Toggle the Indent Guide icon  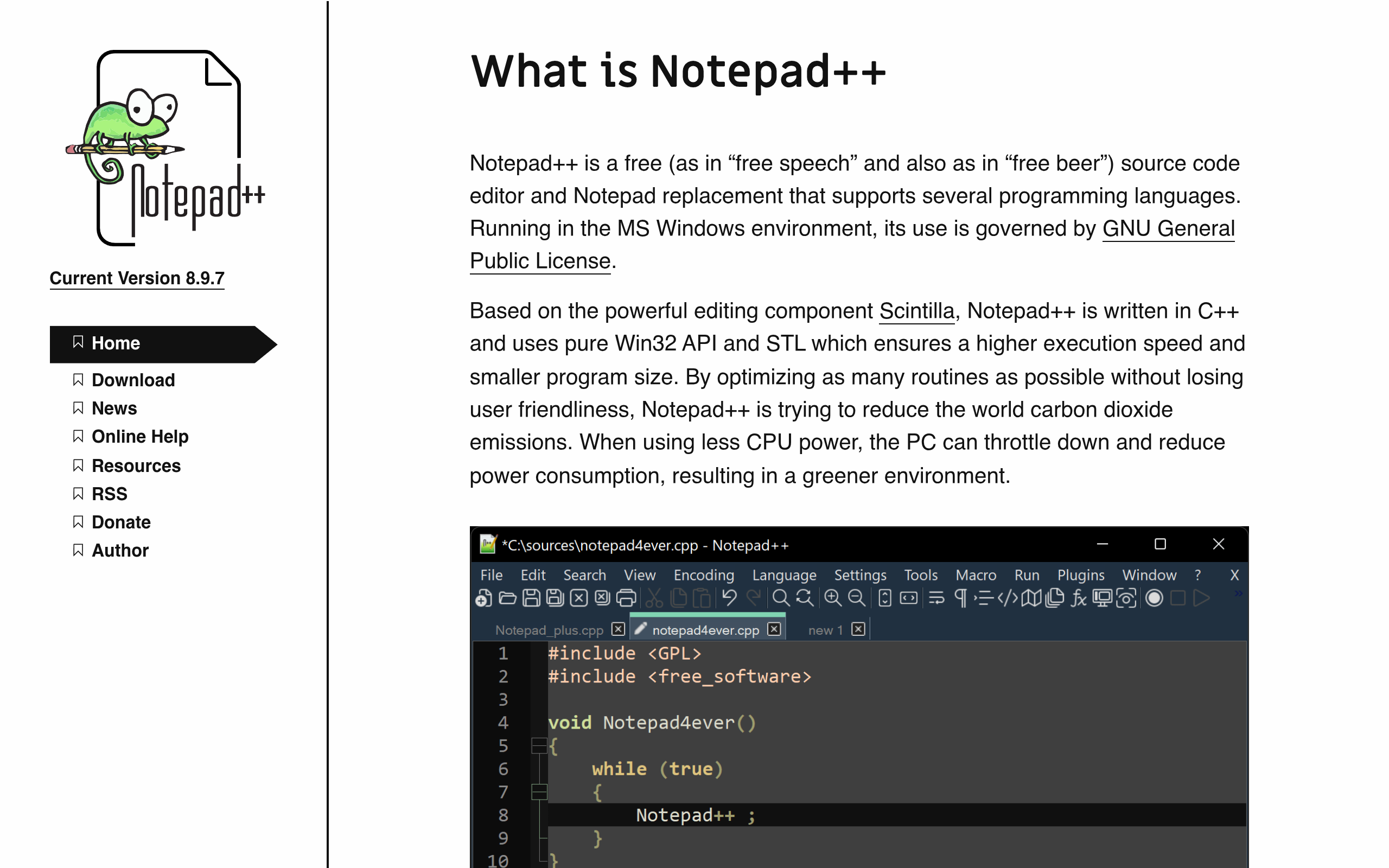[x=983, y=598]
